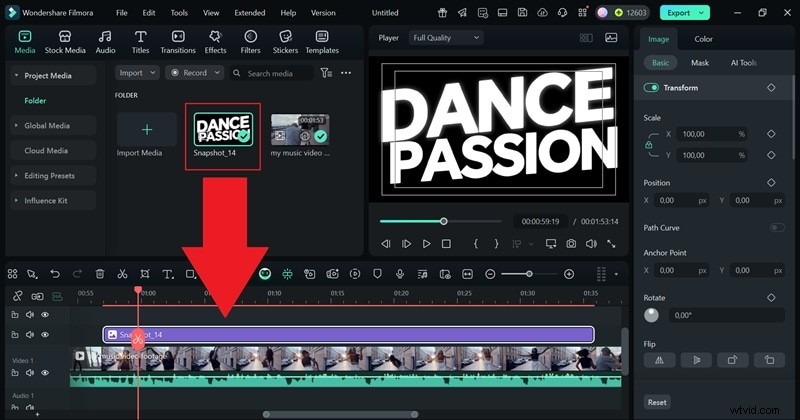The height and width of the screenshot is (420, 800).
Task: Open the Stock Media panel
Action: pyautogui.click(x=65, y=42)
